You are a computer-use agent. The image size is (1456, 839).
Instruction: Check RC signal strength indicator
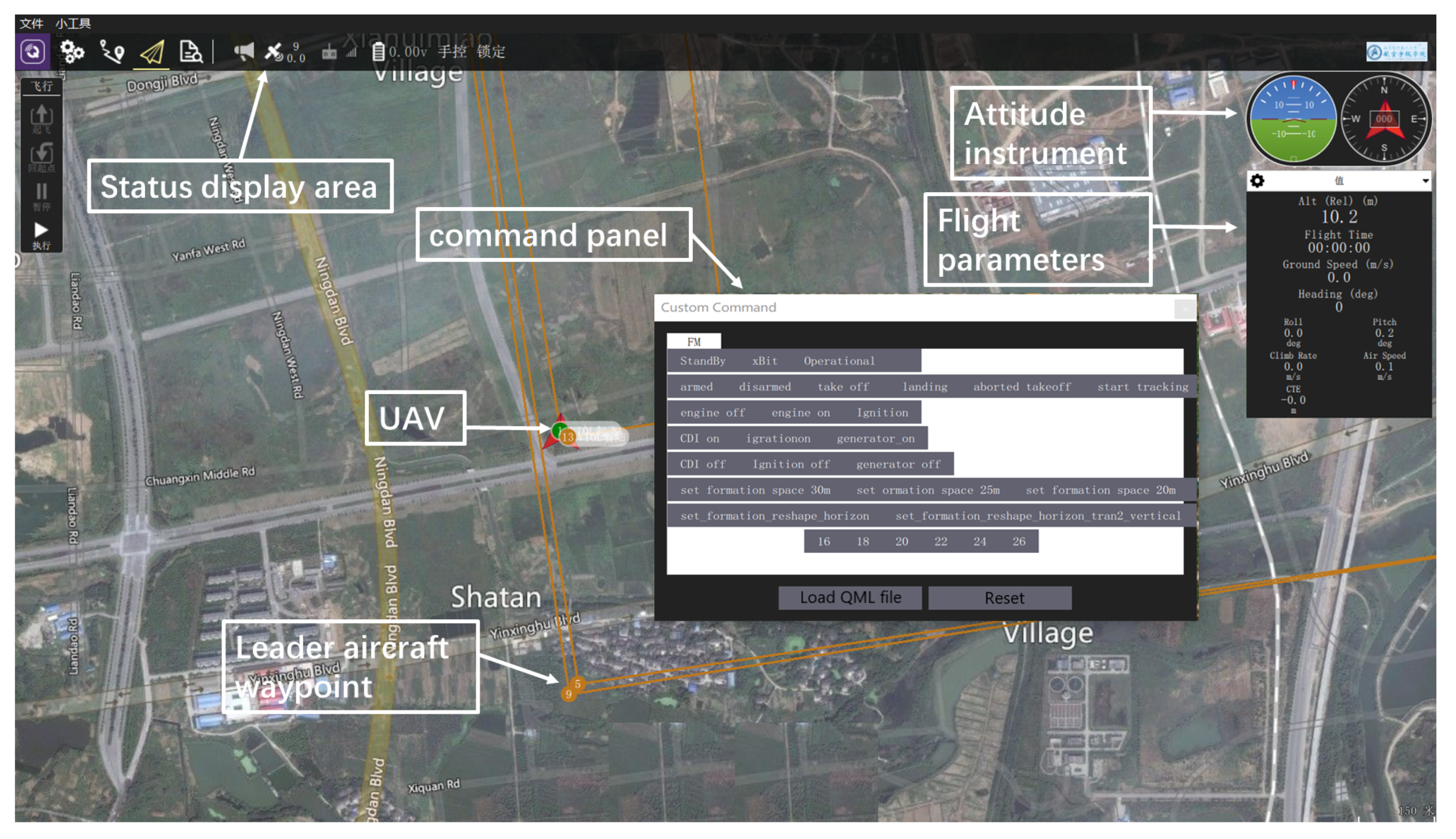click(340, 52)
